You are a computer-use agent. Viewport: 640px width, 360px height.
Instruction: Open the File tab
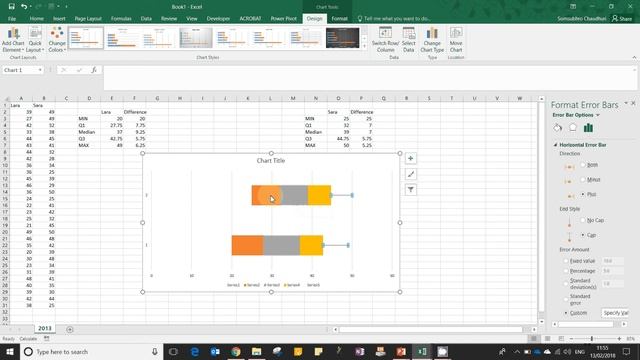pyautogui.click(x=12, y=19)
